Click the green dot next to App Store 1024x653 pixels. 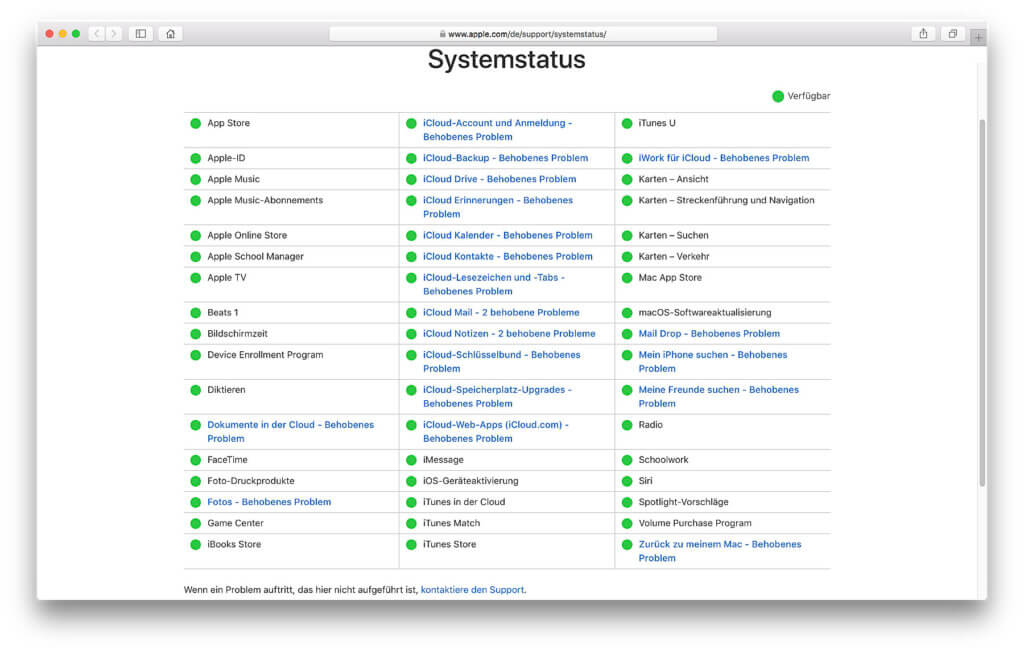195,123
